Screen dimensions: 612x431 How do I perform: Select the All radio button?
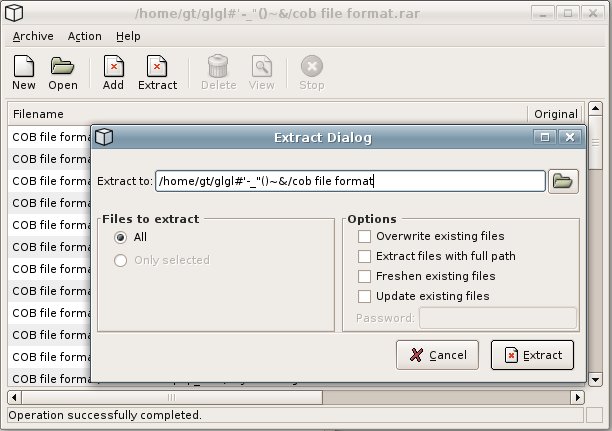121,238
